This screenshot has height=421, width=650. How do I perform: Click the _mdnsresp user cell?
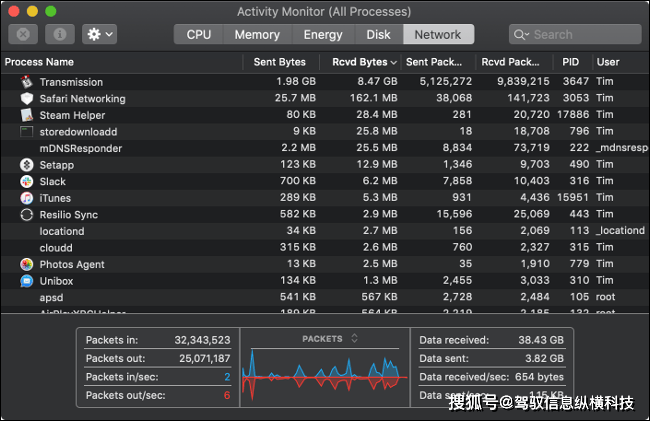(622, 148)
